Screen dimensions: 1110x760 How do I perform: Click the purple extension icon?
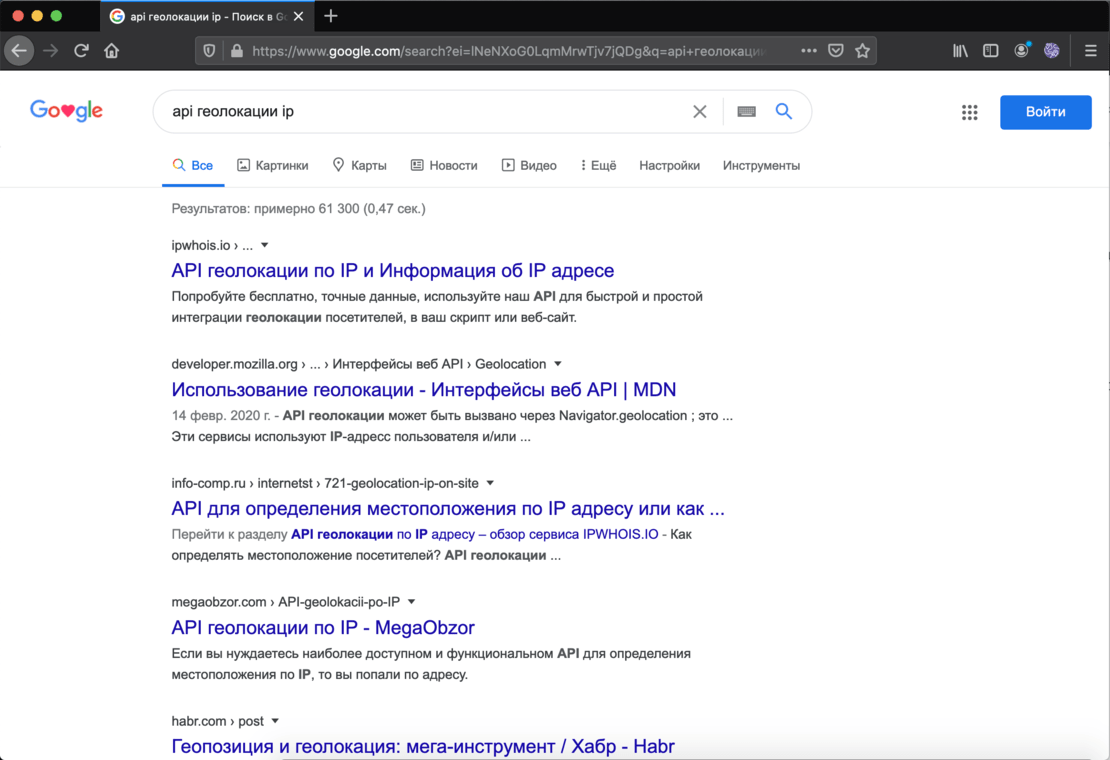click(1051, 51)
